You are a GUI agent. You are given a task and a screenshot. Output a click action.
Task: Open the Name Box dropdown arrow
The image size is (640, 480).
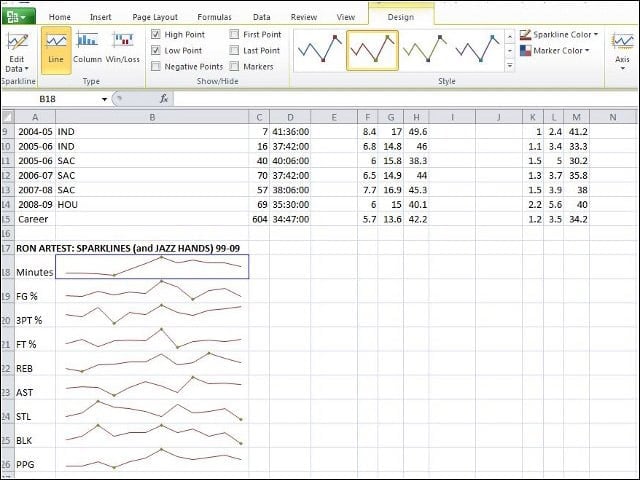[104, 99]
